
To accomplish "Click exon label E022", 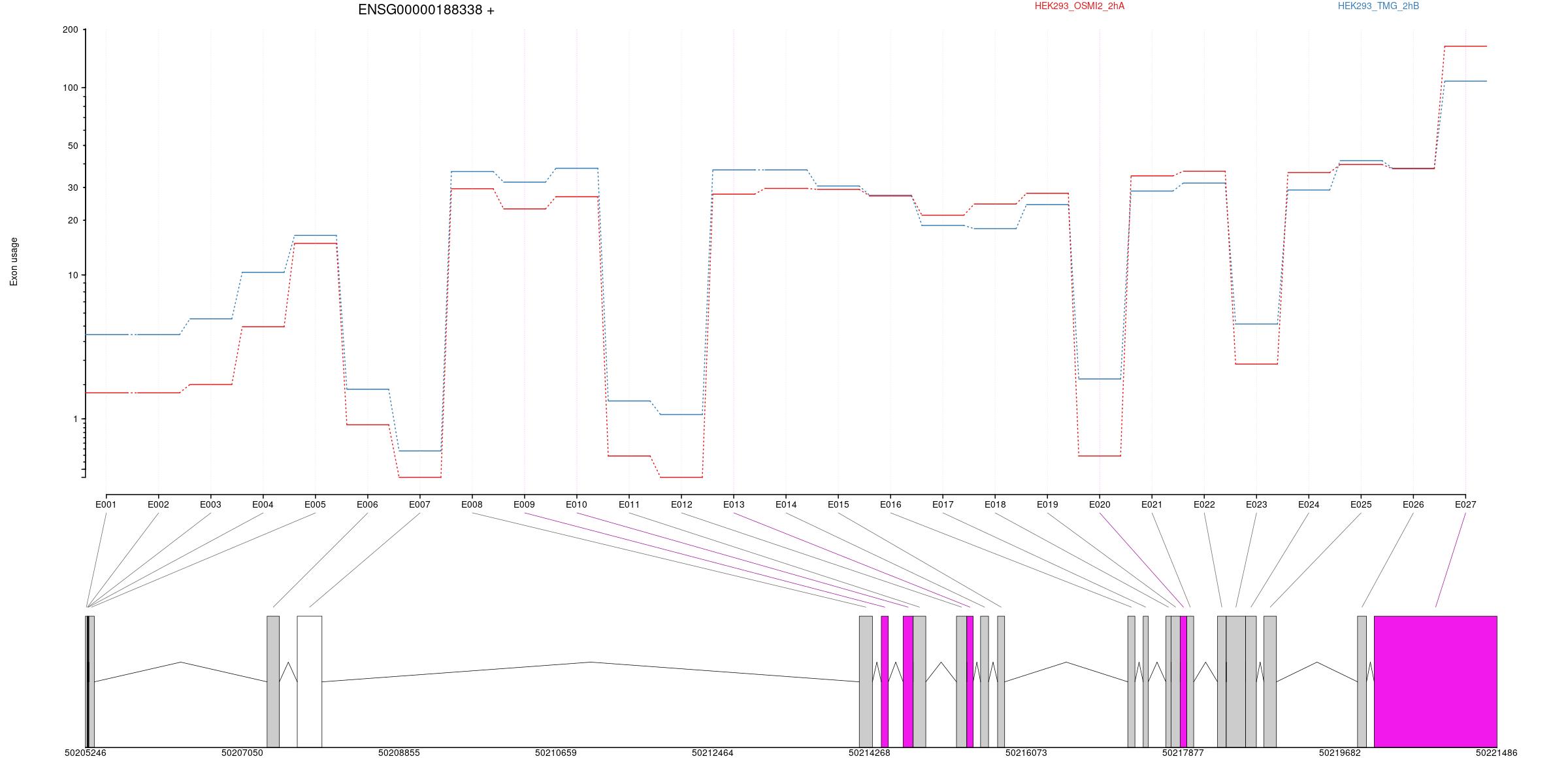I will [x=1204, y=504].
